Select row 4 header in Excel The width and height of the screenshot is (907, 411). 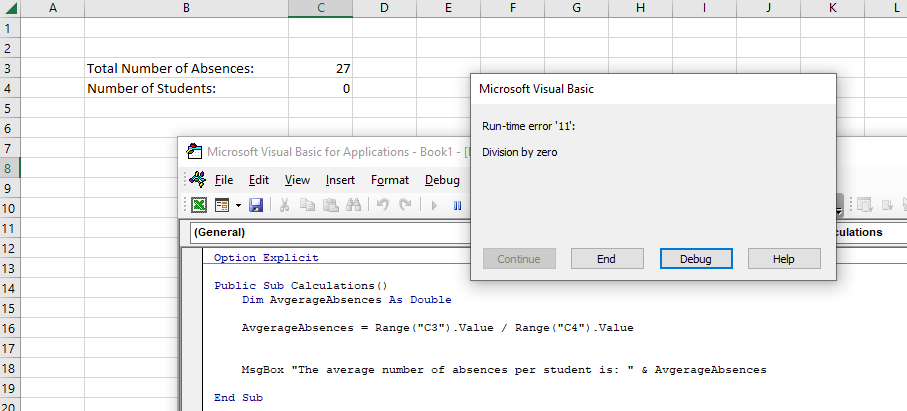(x=8, y=88)
